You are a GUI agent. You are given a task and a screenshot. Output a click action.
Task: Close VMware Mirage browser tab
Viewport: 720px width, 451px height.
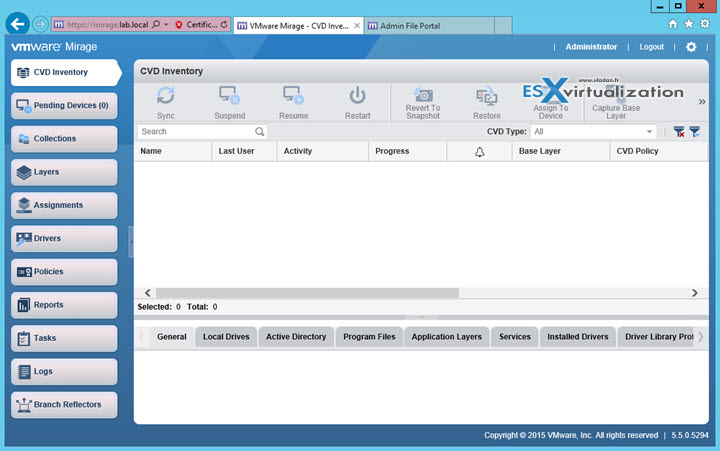click(x=357, y=26)
